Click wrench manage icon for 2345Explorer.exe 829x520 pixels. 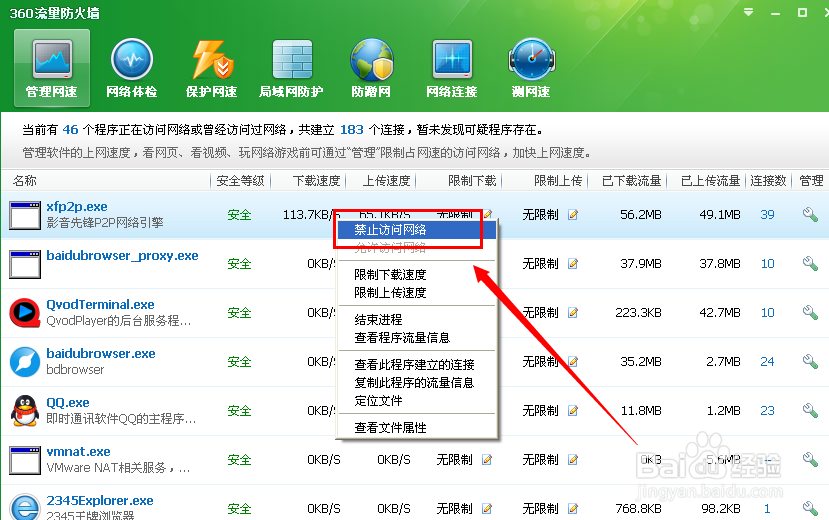810,508
